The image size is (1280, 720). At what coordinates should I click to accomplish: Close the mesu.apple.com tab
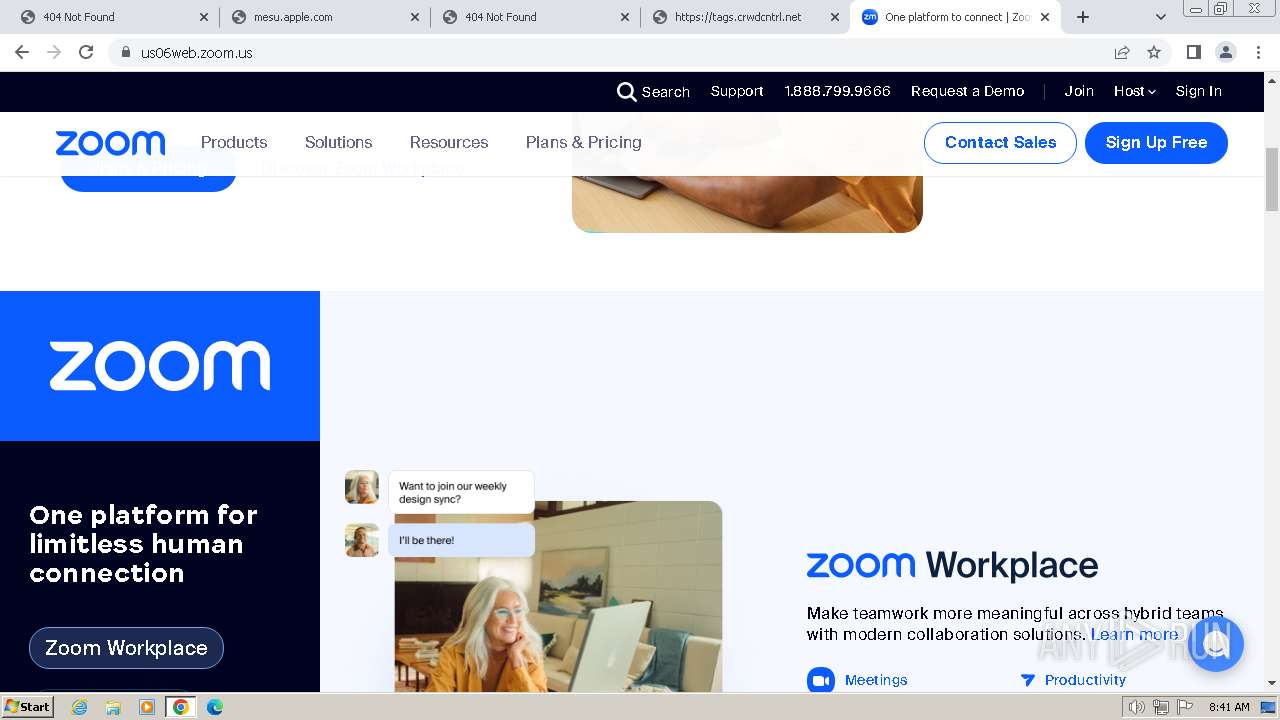tap(414, 17)
